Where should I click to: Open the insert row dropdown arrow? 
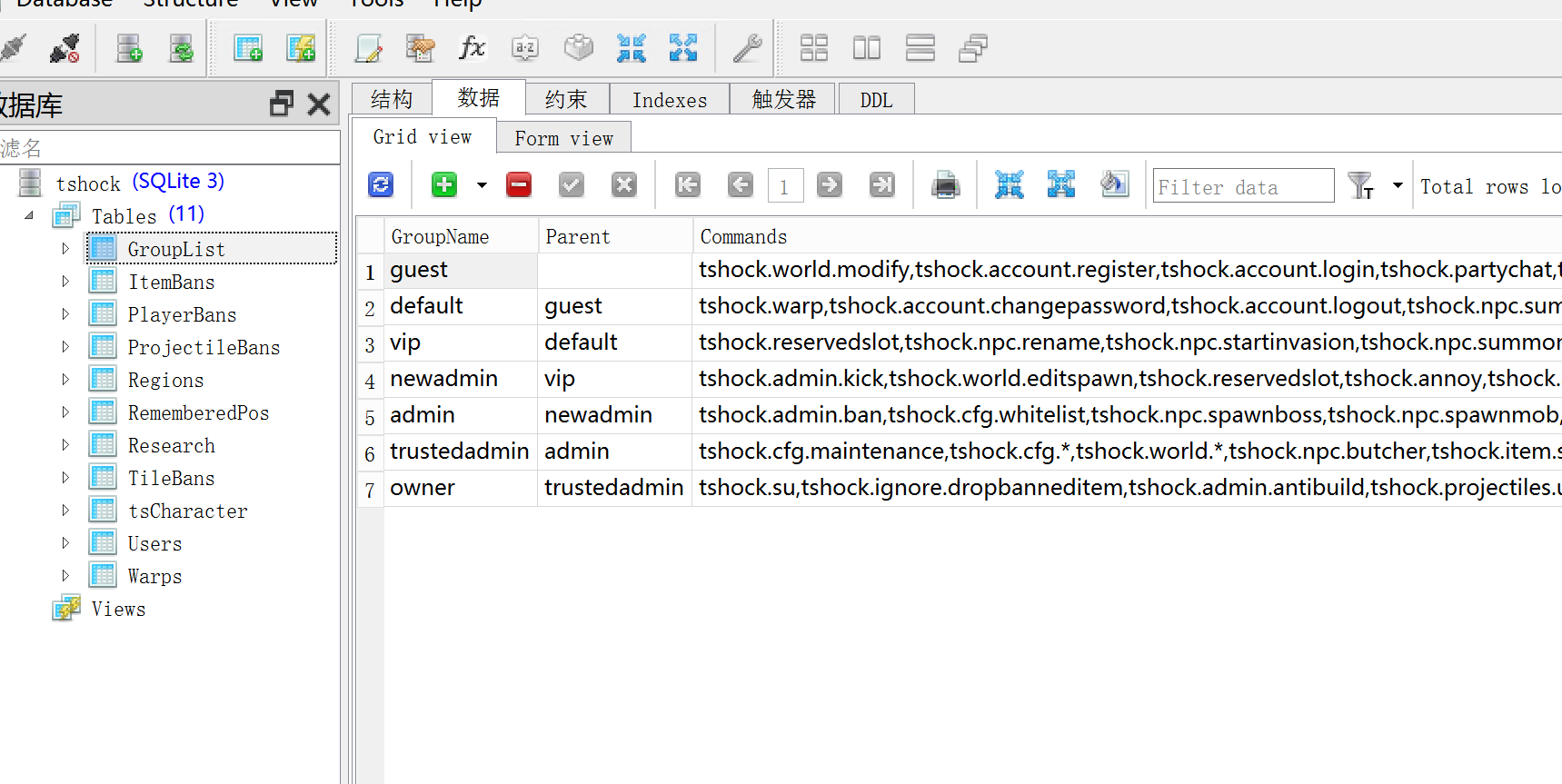tap(482, 185)
